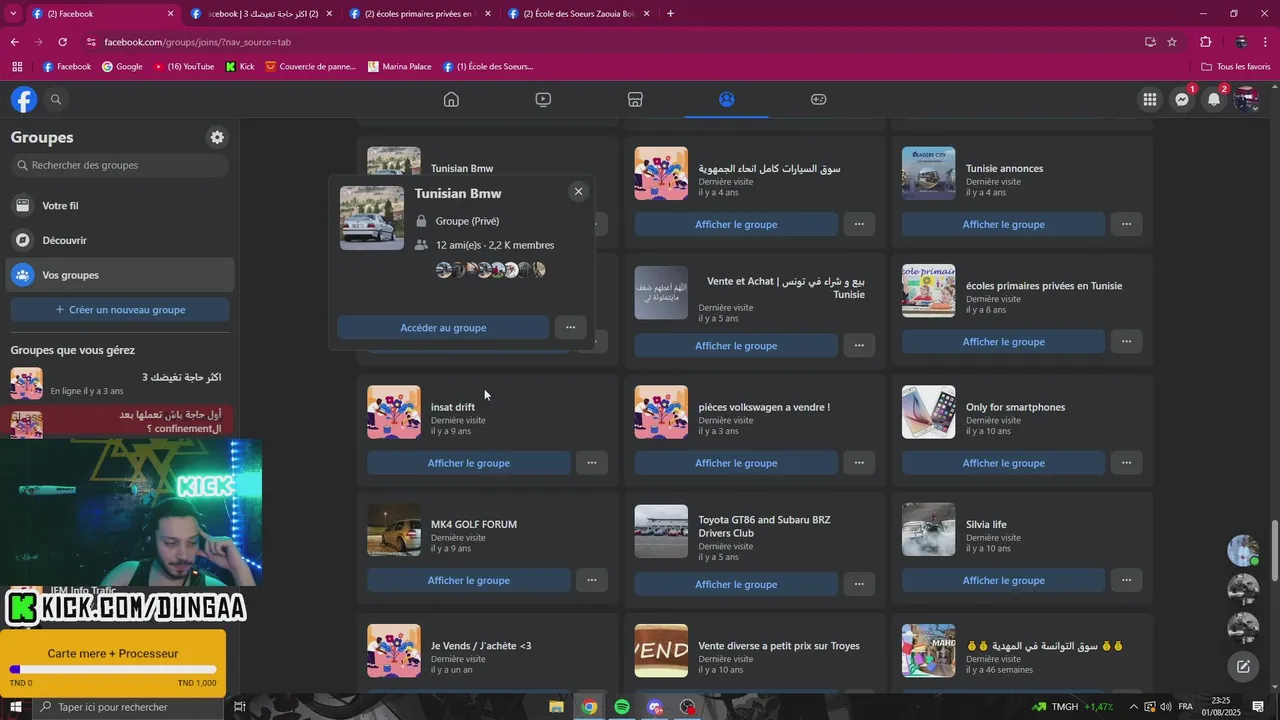The image size is (1280, 720).
Task: Open Messenger icon
Action: (x=1182, y=99)
